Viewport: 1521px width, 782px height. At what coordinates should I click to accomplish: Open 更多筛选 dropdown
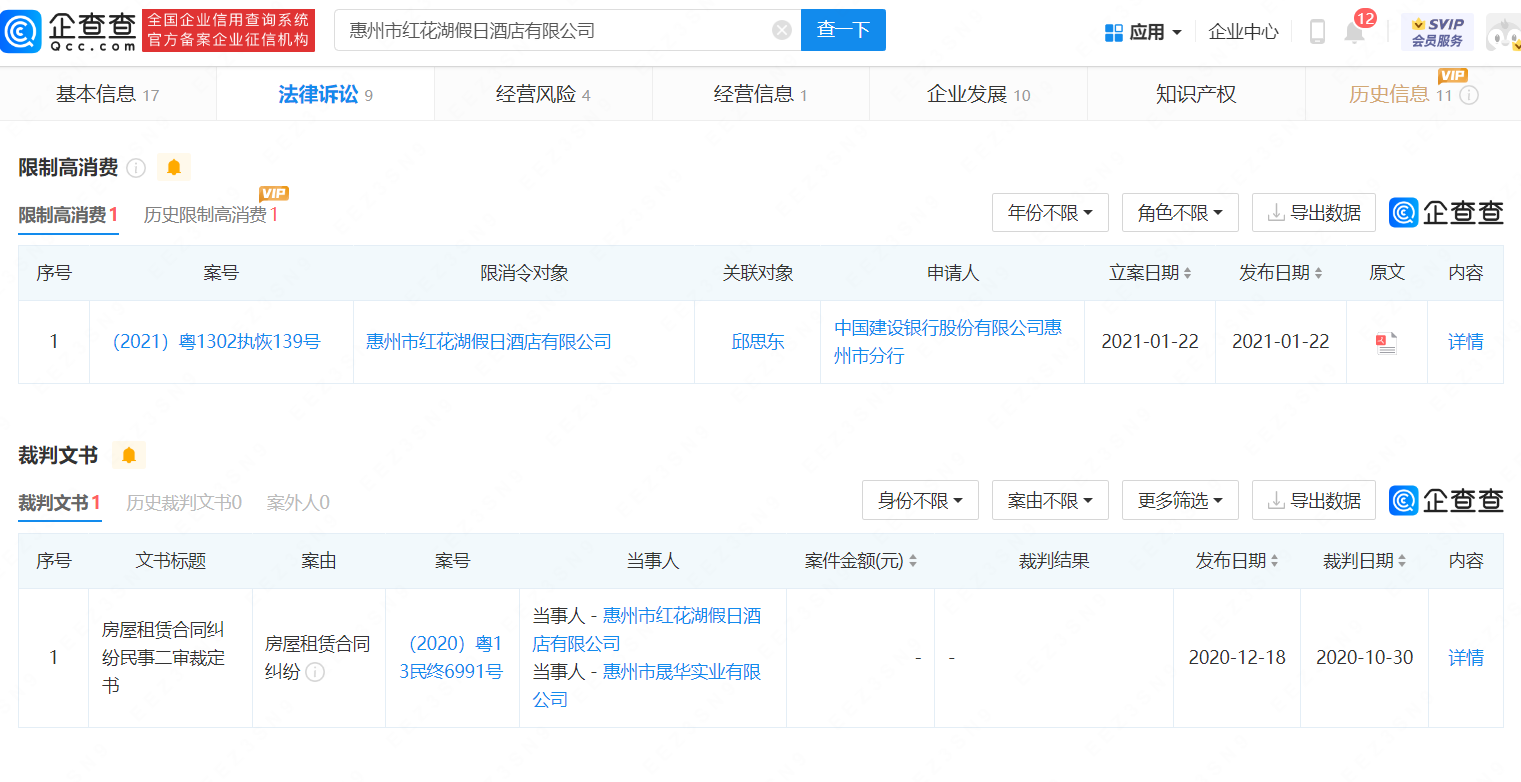tap(1180, 500)
